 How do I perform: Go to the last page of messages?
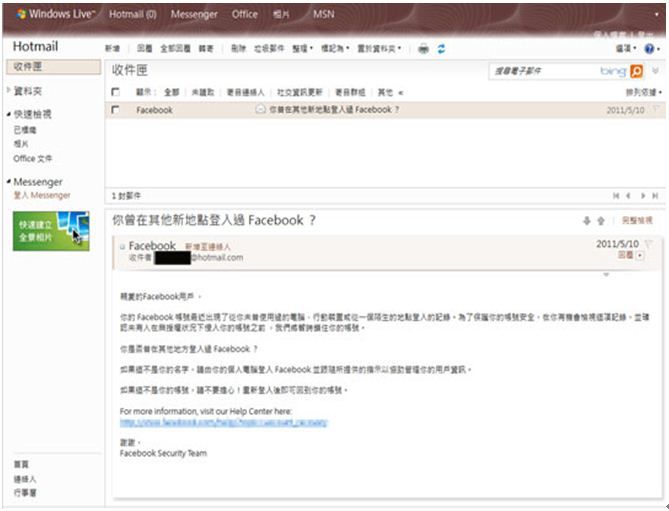tap(655, 196)
